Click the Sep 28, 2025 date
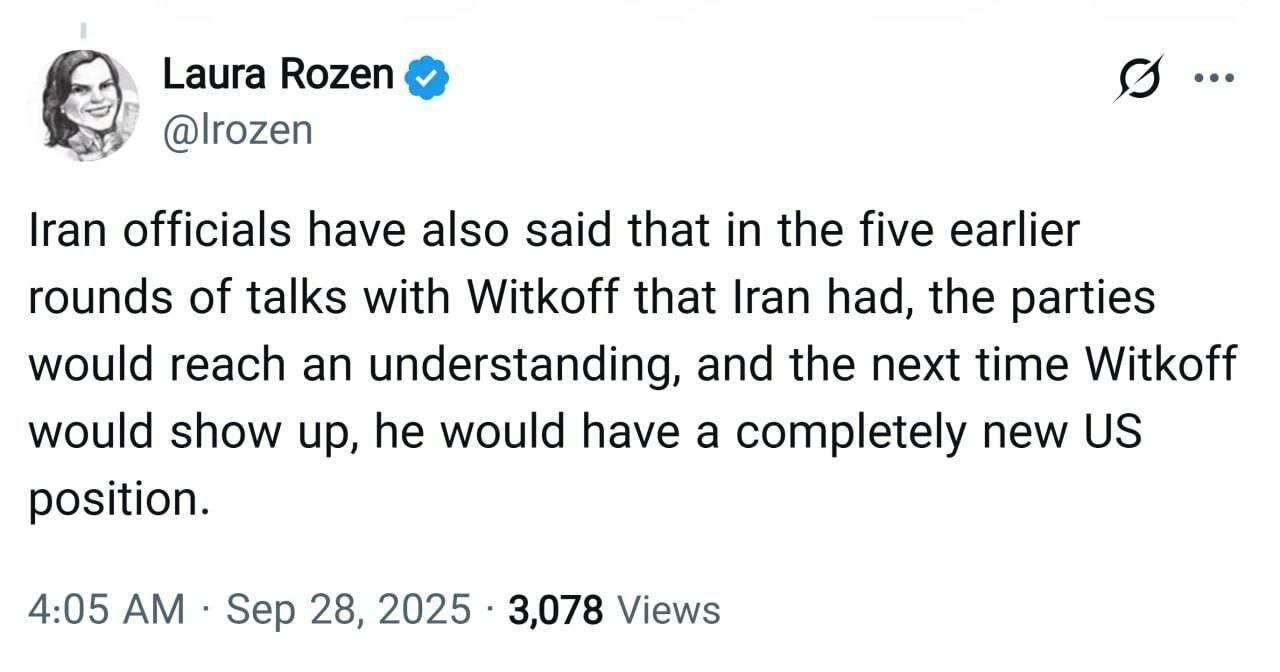This screenshot has width=1280, height=672. [348, 609]
